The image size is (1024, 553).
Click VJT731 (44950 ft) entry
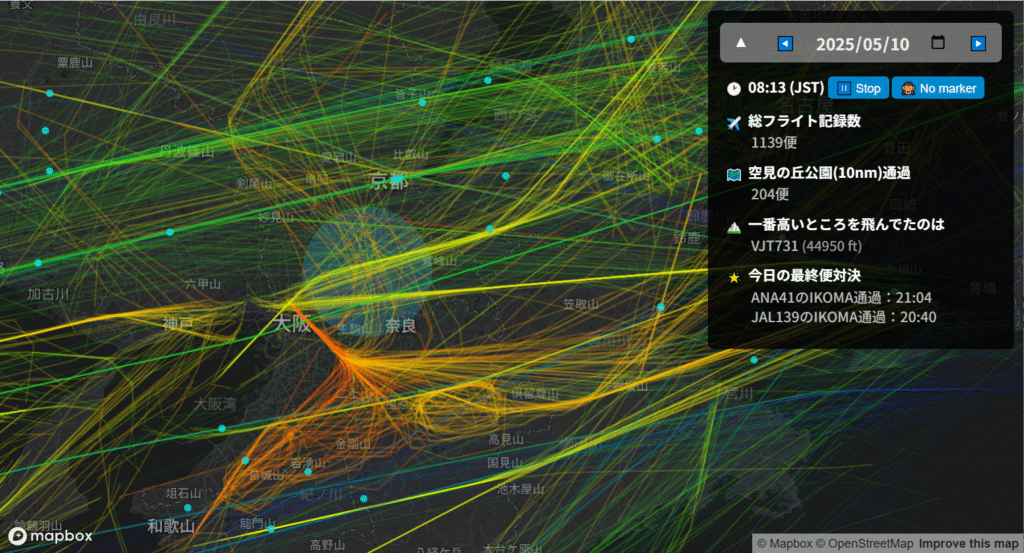[807, 246]
